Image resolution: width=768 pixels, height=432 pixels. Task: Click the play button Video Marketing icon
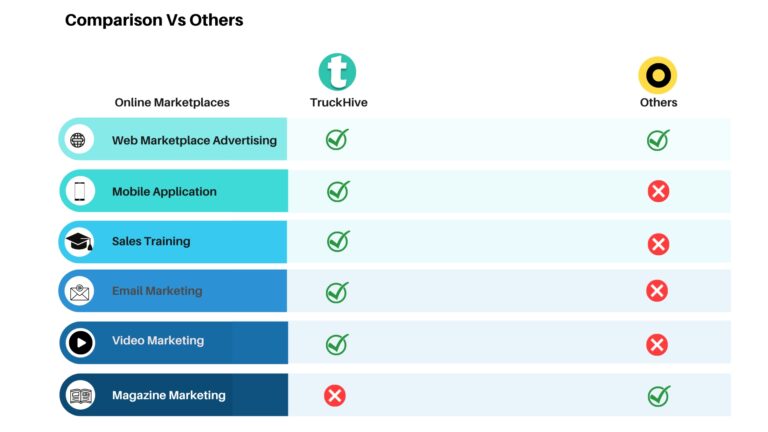[80, 343]
